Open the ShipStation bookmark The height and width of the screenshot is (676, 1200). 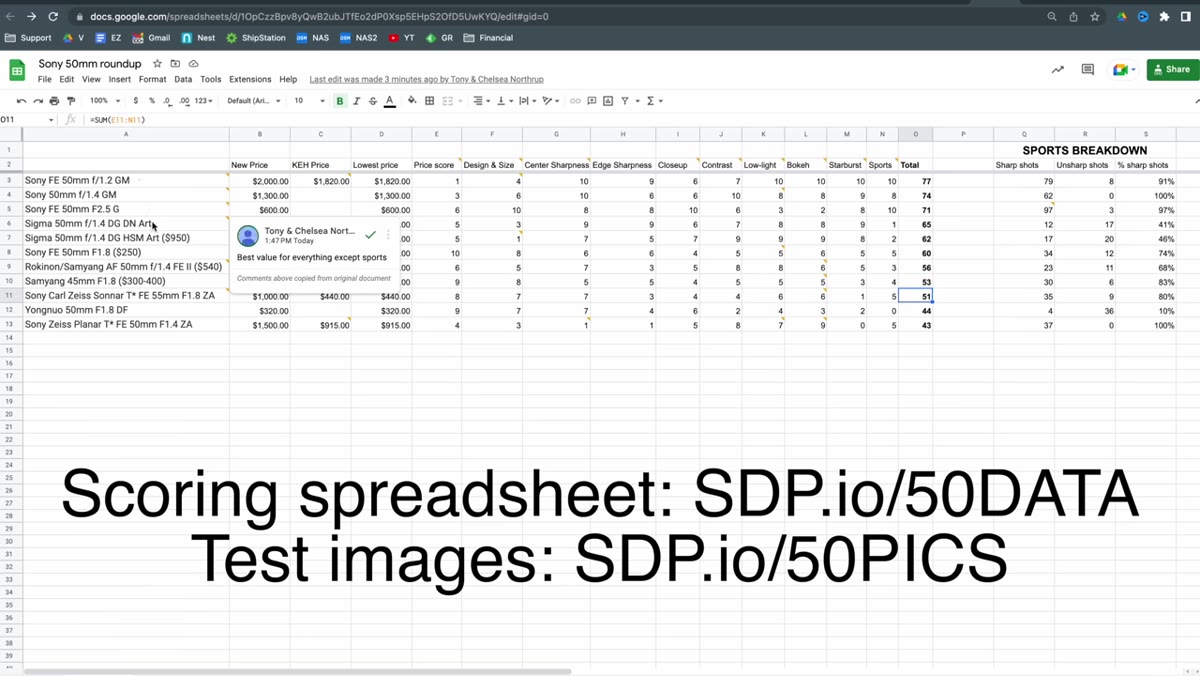[x=257, y=38]
